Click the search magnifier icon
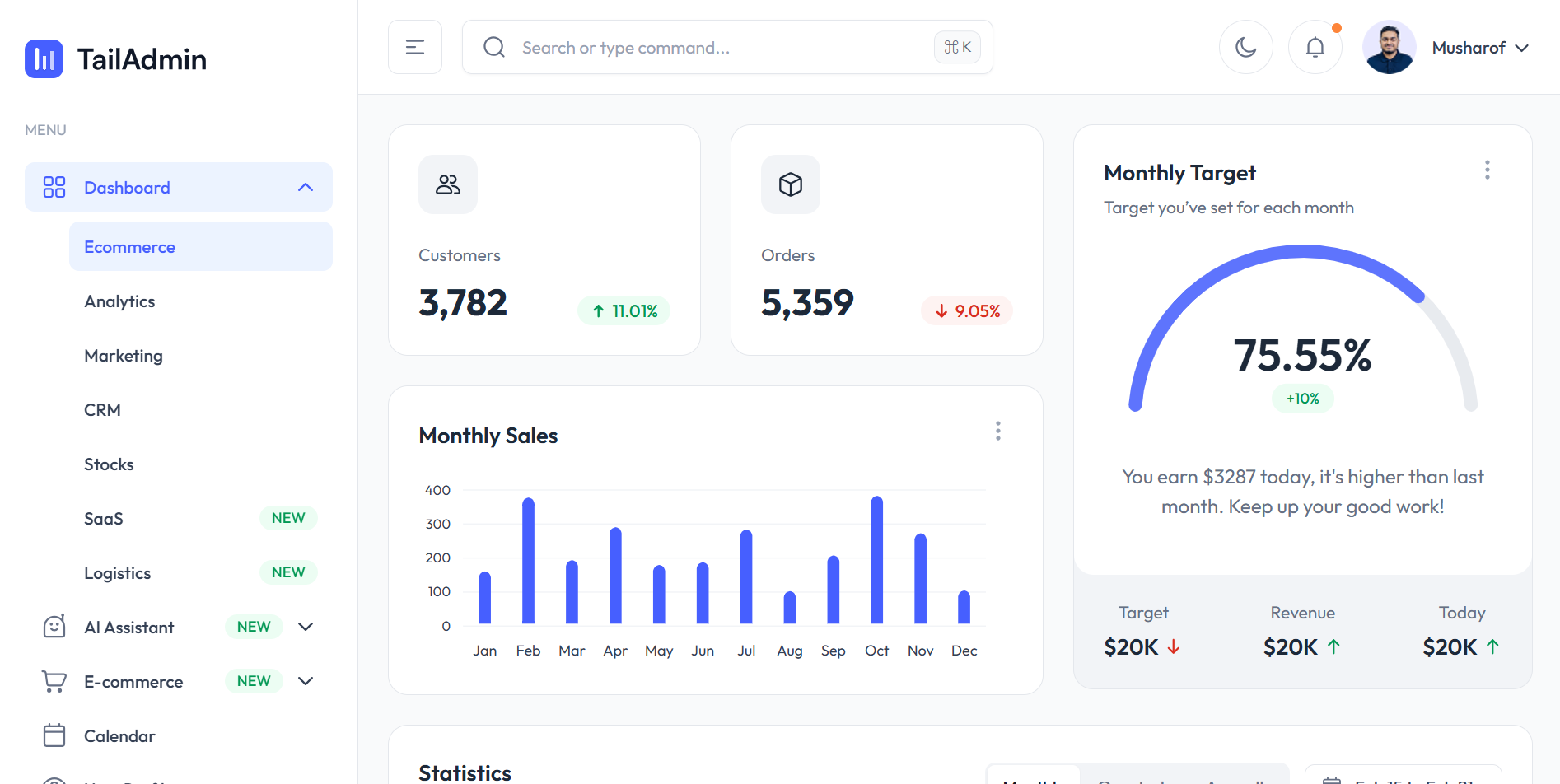This screenshot has height=784, width=1560. point(494,47)
